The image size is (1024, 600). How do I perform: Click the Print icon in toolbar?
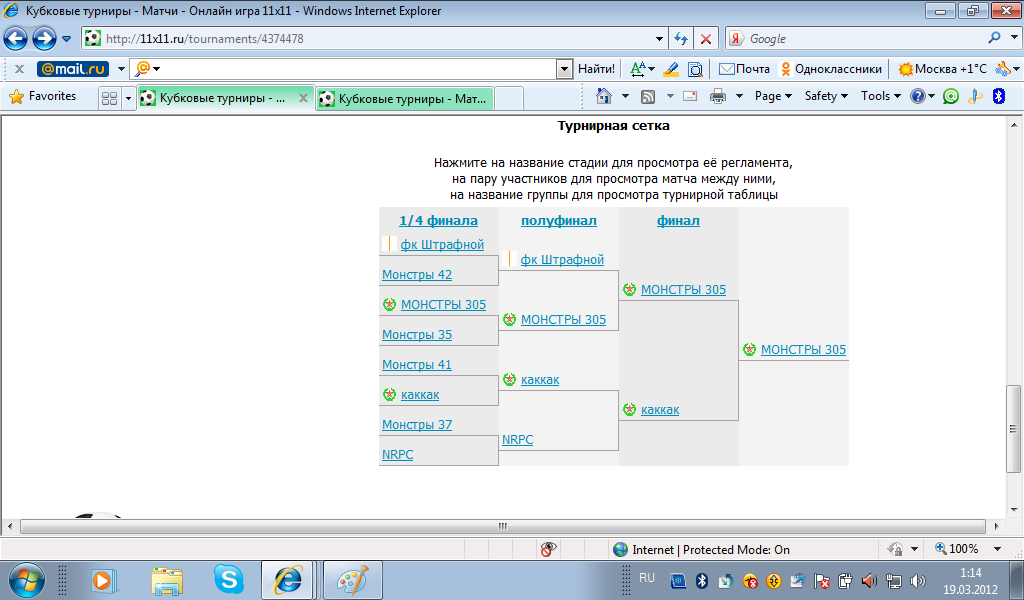717,96
